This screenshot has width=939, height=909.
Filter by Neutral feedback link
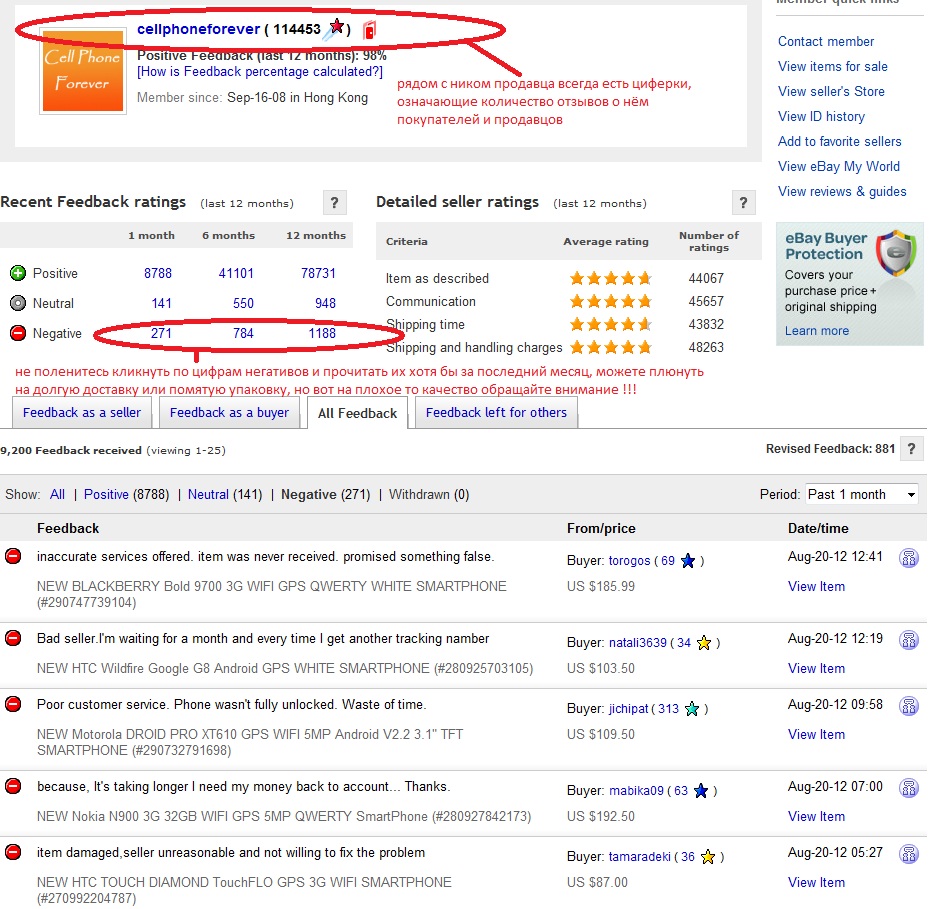[208, 495]
